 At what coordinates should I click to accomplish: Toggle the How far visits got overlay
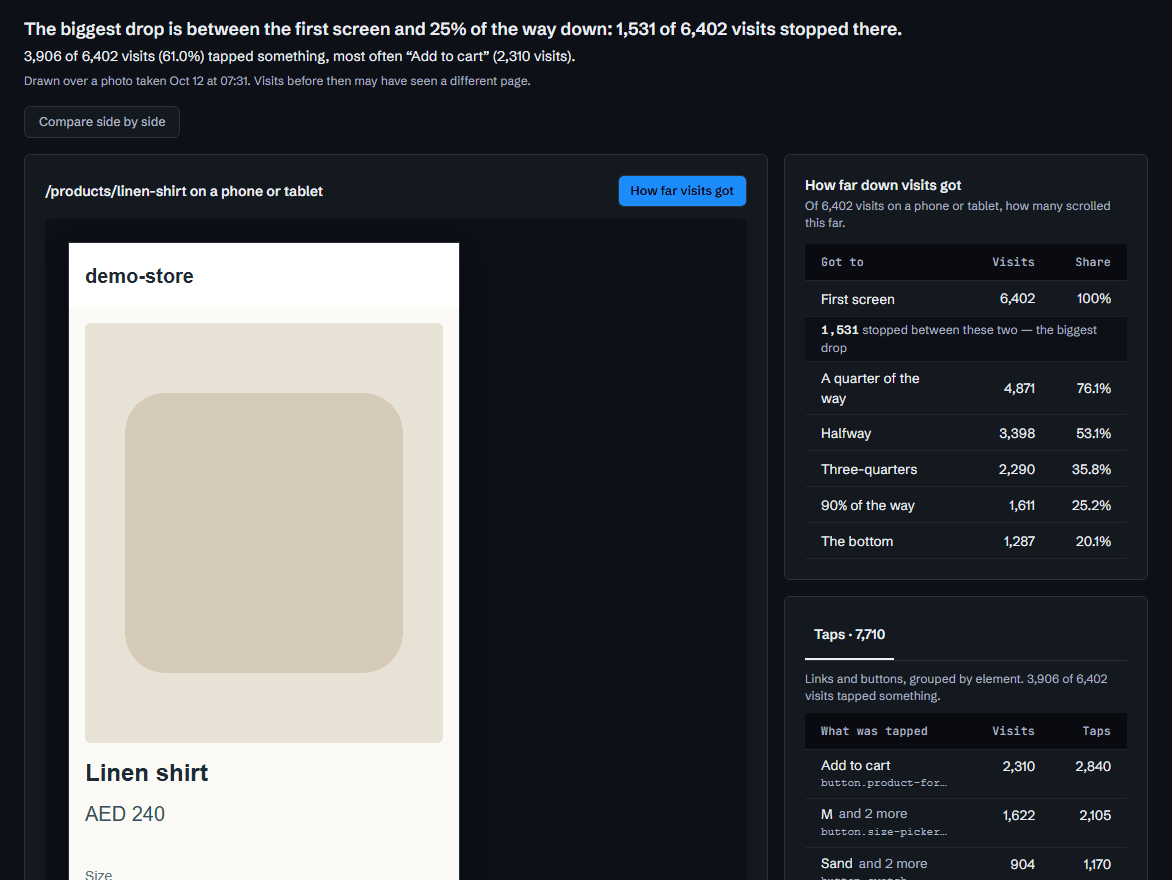pyautogui.click(x=682, y=191)
